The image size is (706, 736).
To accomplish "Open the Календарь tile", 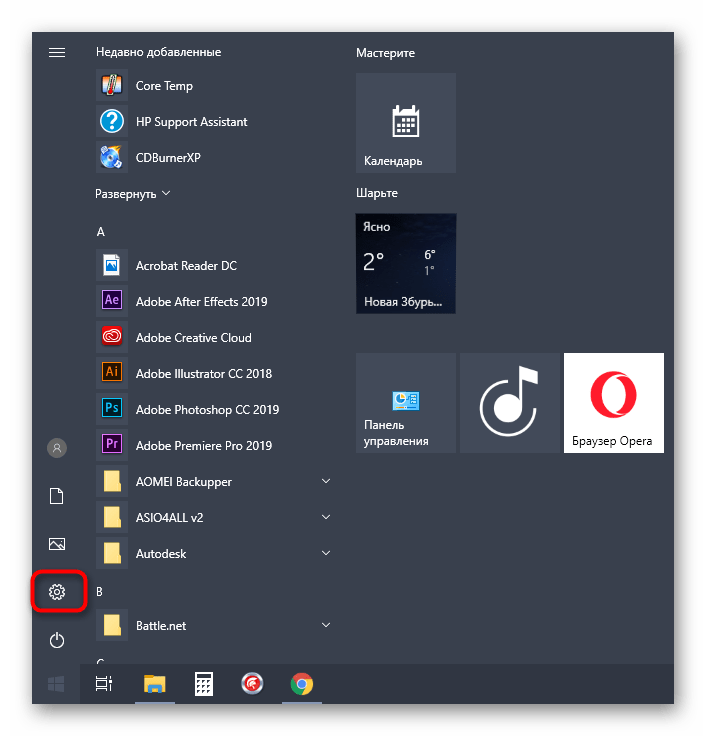I will (406, 123).
